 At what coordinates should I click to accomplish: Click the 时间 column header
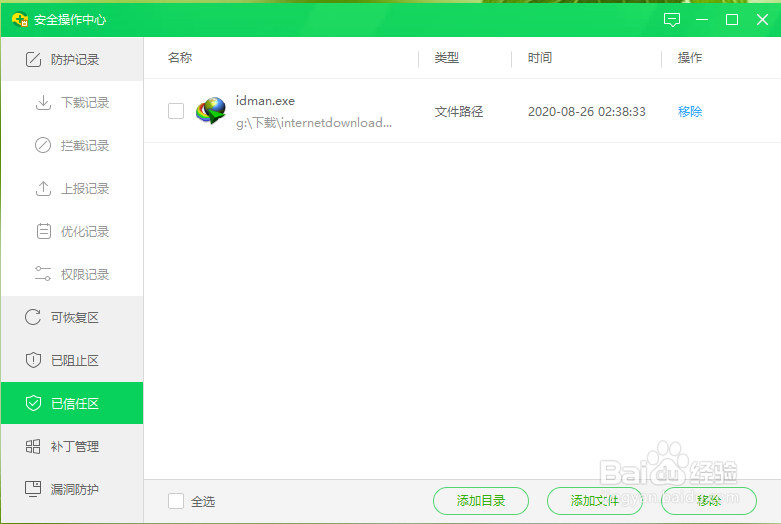(x=540, y=58)
